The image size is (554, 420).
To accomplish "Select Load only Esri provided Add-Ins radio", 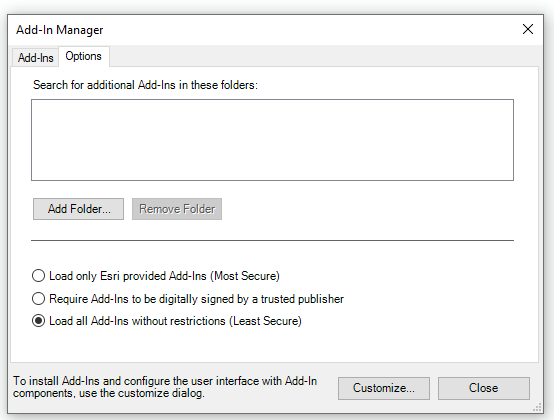I will (39, 276).
